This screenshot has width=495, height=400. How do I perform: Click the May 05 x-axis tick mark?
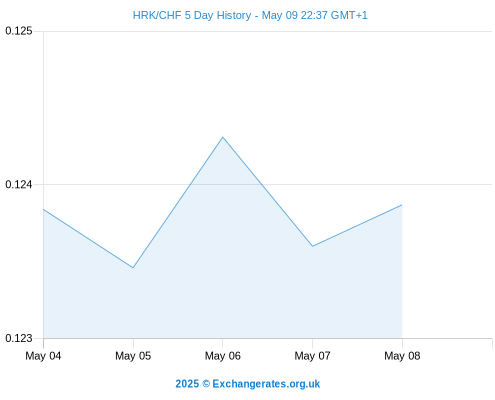coord(133,343)
